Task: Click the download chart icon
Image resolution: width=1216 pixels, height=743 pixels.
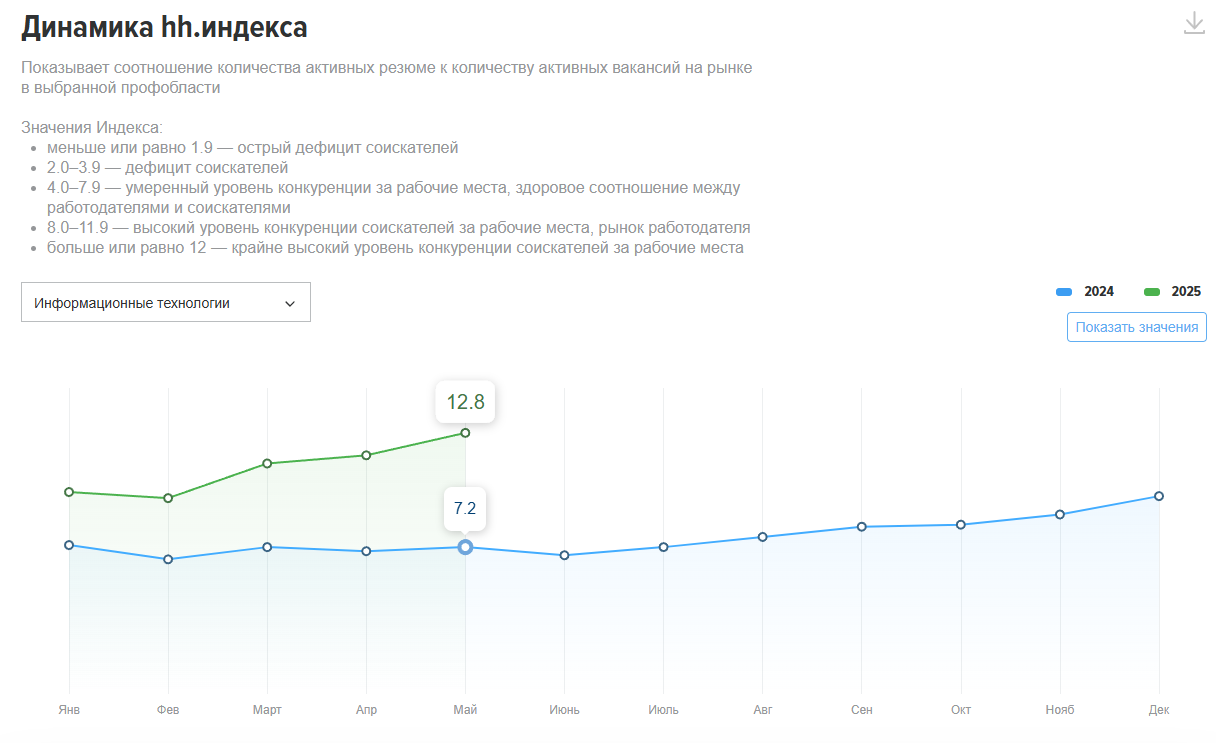Action: 1194,23
